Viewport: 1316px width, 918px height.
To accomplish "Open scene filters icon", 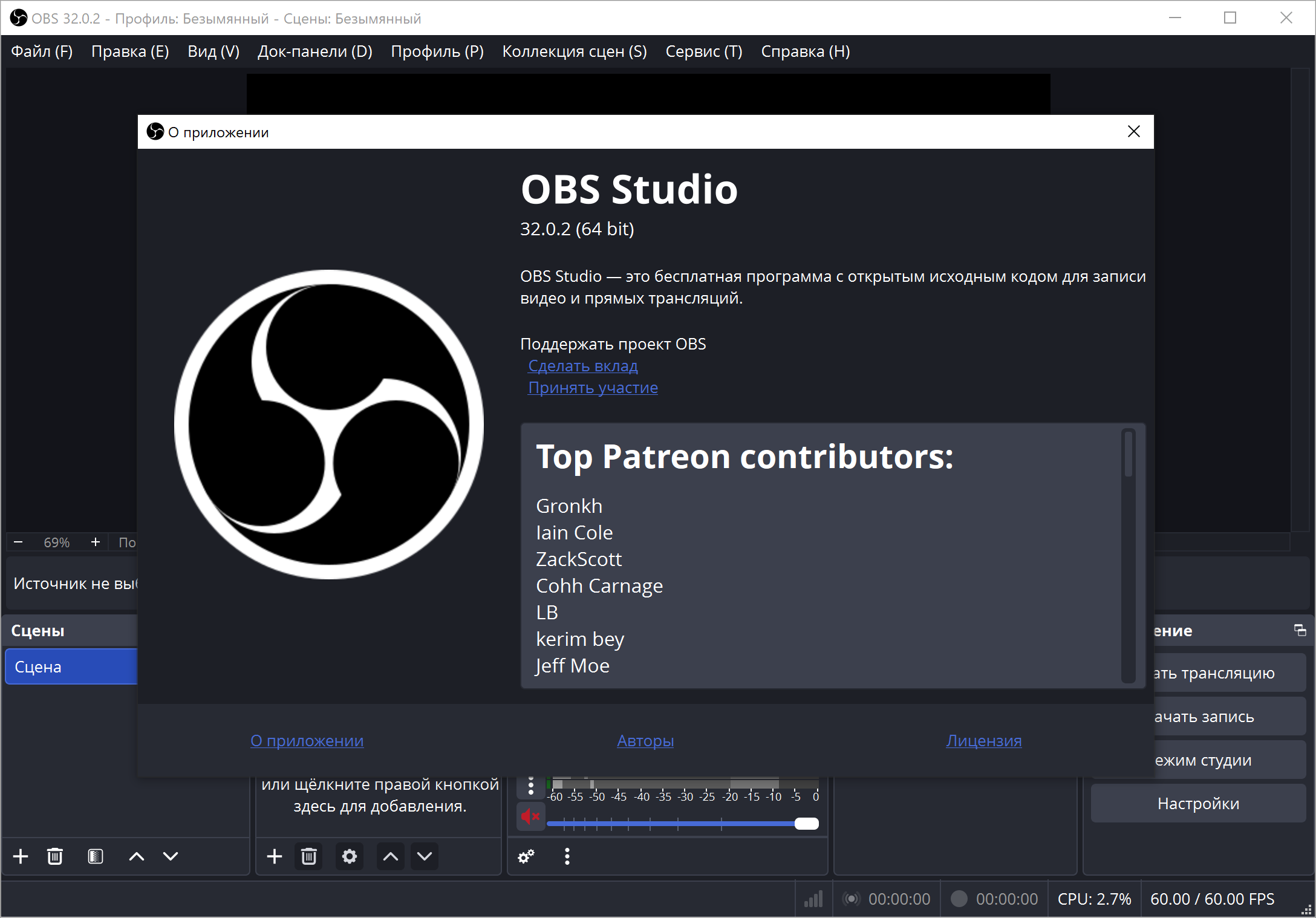I will point(96,856).
